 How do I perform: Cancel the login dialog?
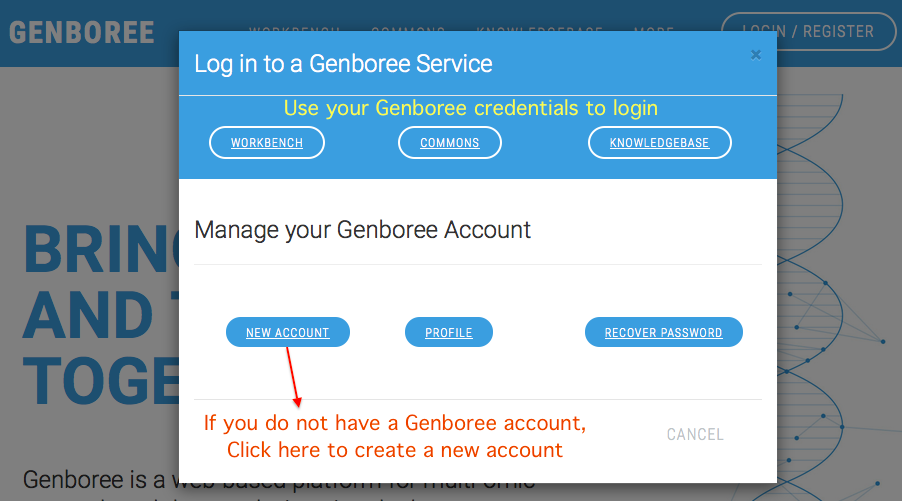(x=695, y=434)
